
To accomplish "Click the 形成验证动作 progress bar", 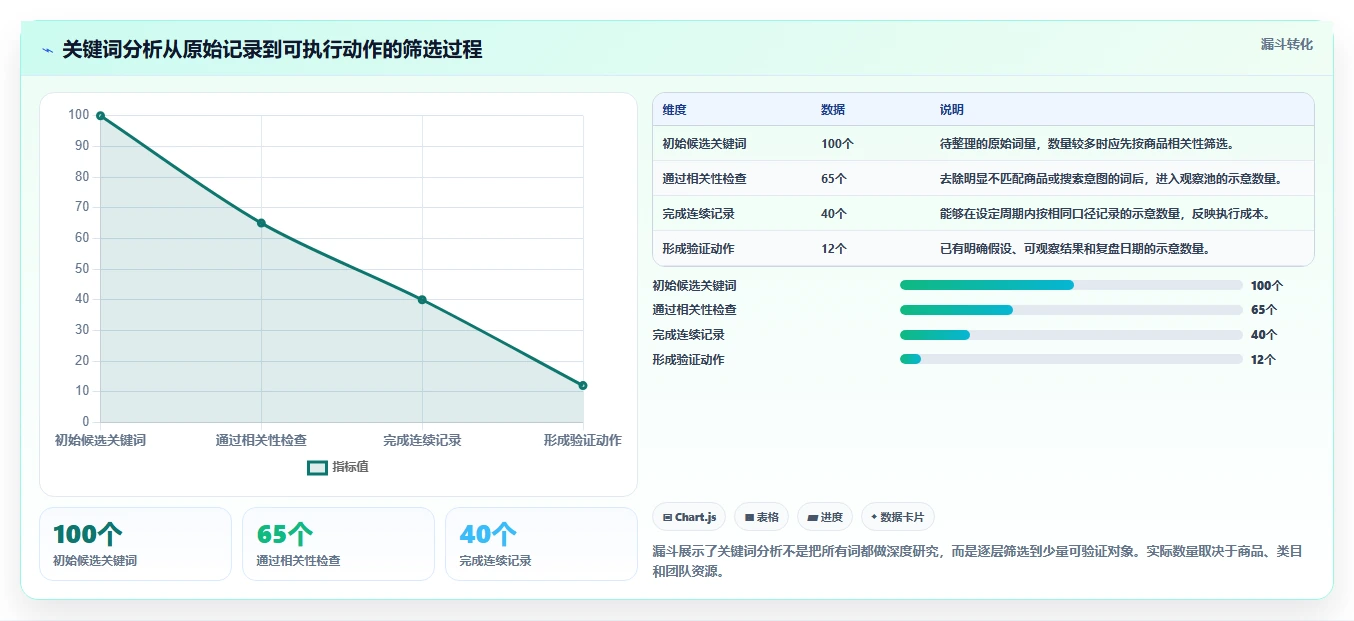I will pyautogui.click(x=1071, y=359).
